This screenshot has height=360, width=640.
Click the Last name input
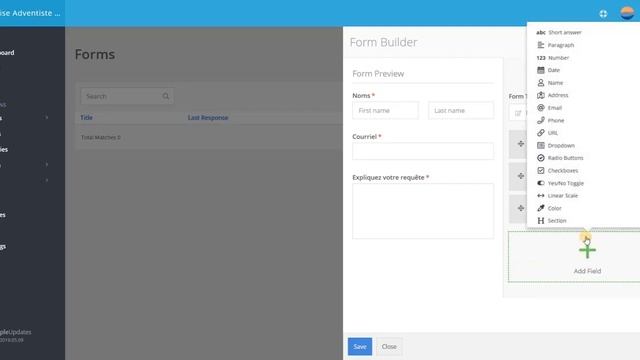tap(461, 111)
